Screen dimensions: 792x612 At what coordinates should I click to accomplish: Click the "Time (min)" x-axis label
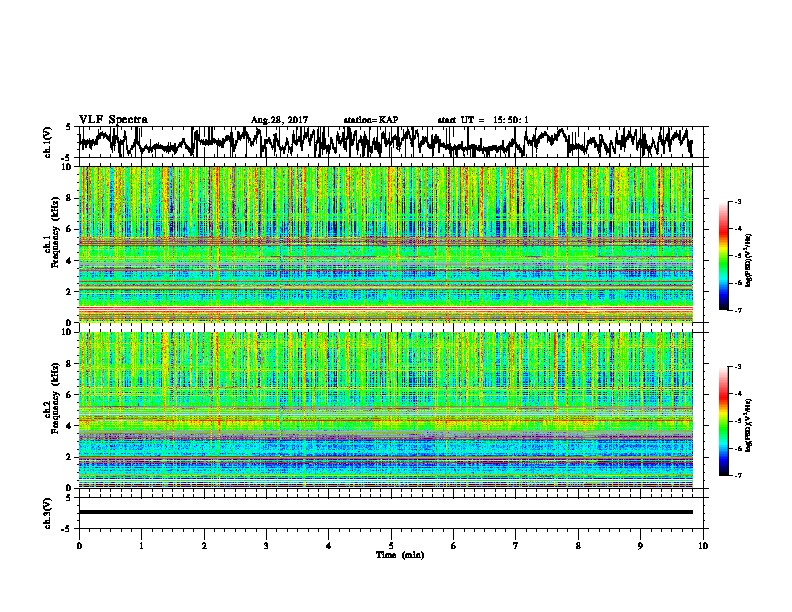pyautogui.click(x=400, y=555)
